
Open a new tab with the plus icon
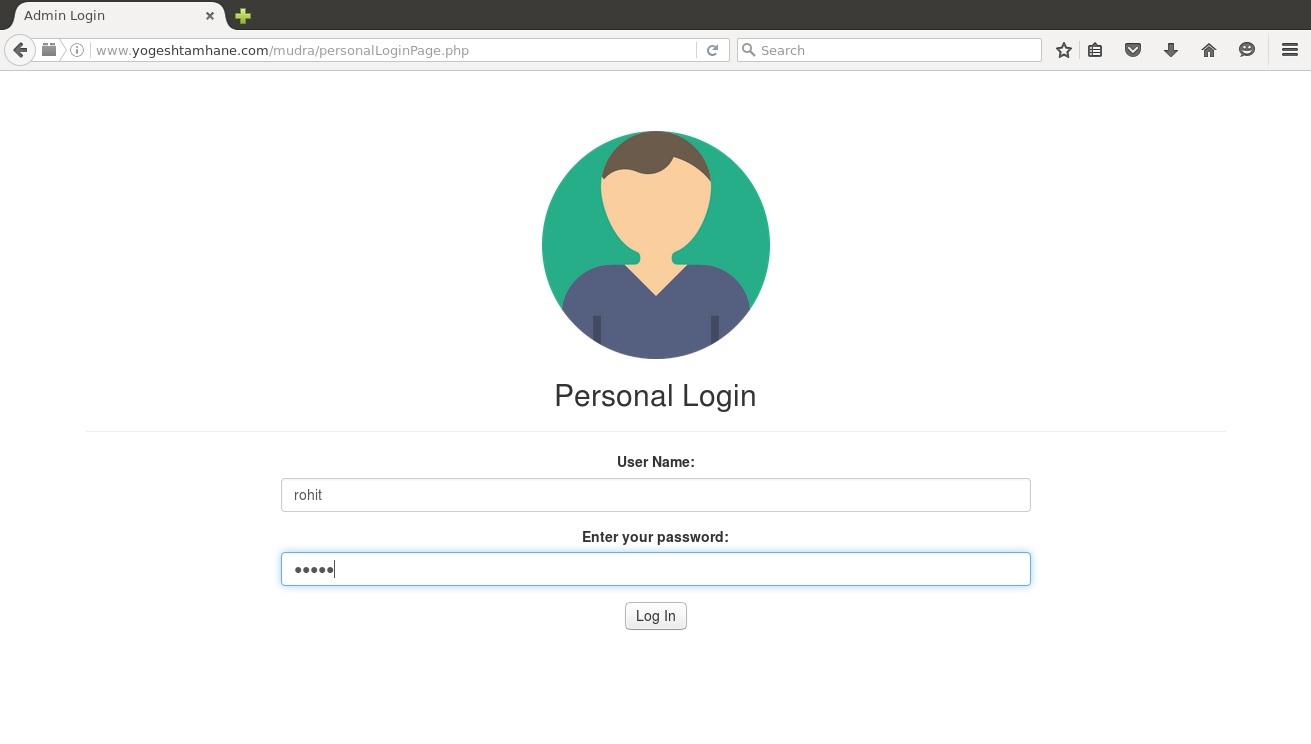(243, 16)
